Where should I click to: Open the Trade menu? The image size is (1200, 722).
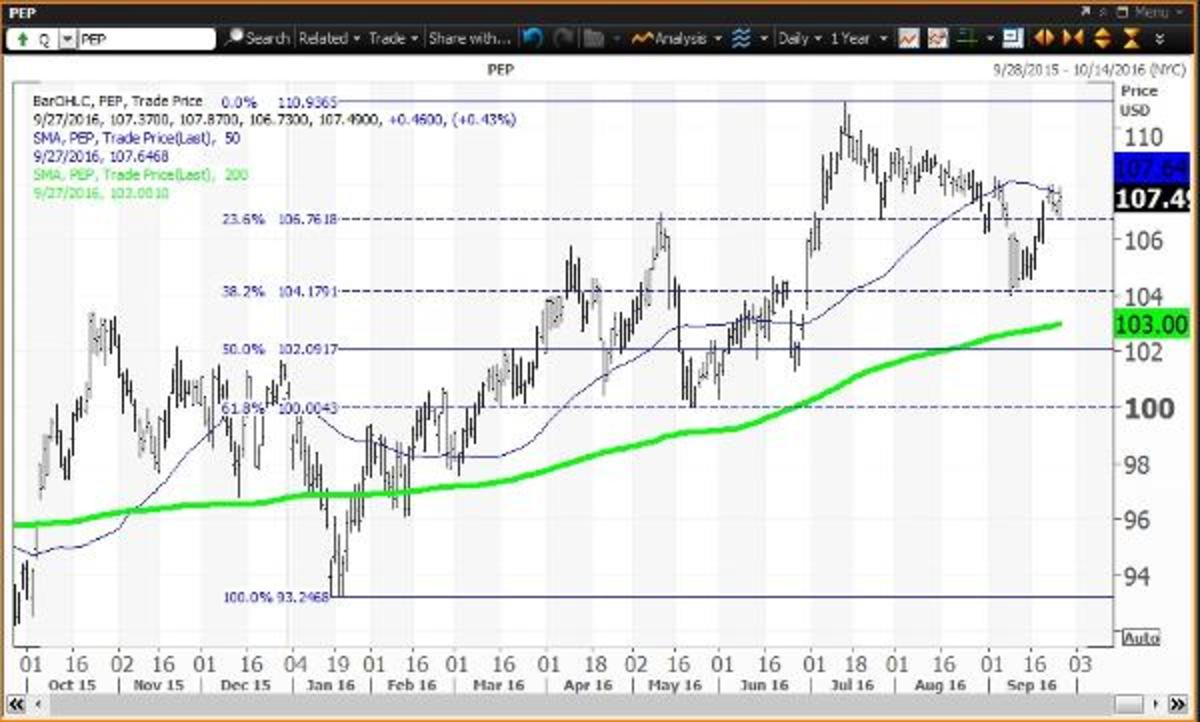pos(392,39)
